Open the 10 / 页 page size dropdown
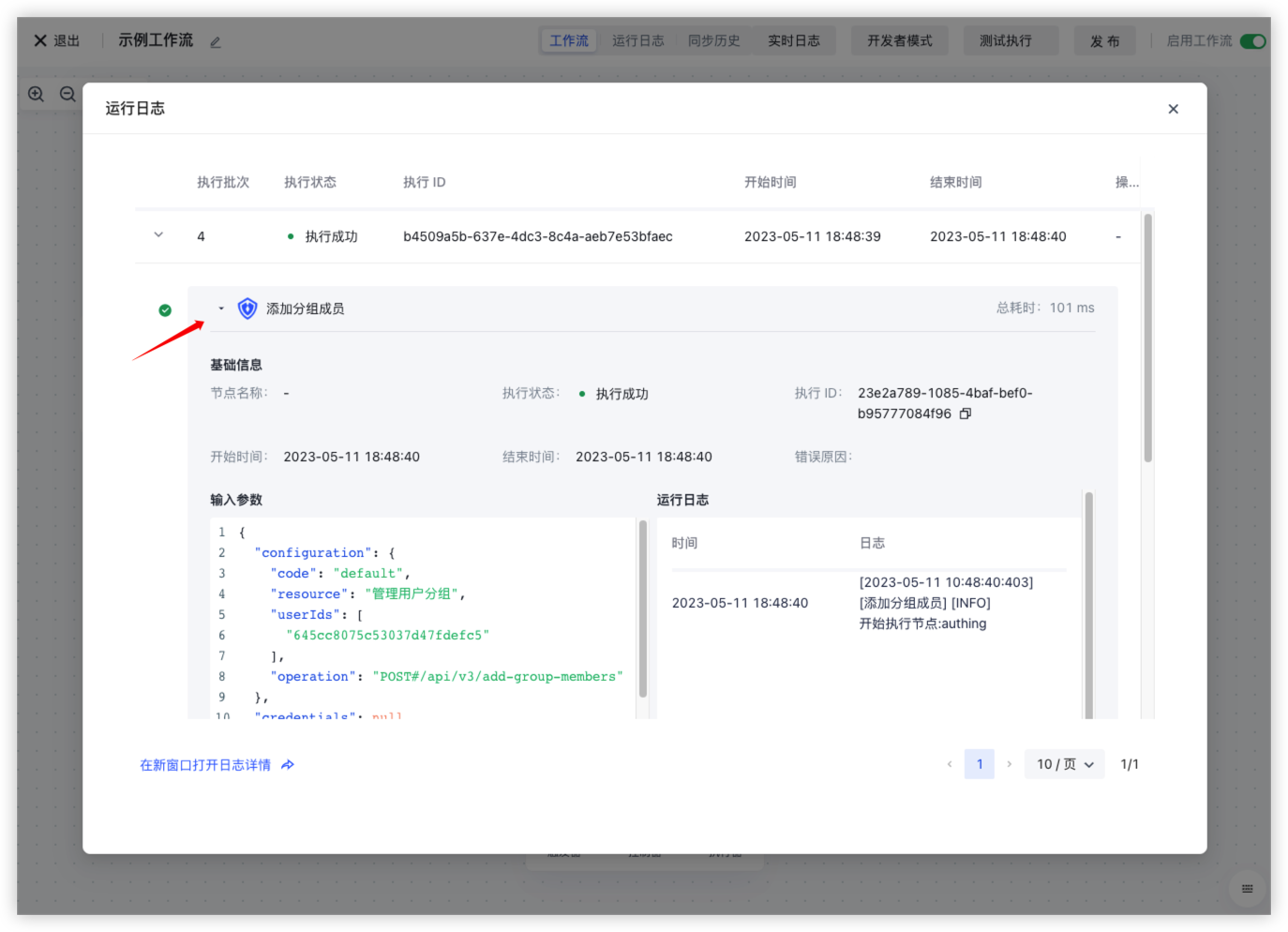Image resolution: width=1288 pixels, height=932 pixels. 1064,764
